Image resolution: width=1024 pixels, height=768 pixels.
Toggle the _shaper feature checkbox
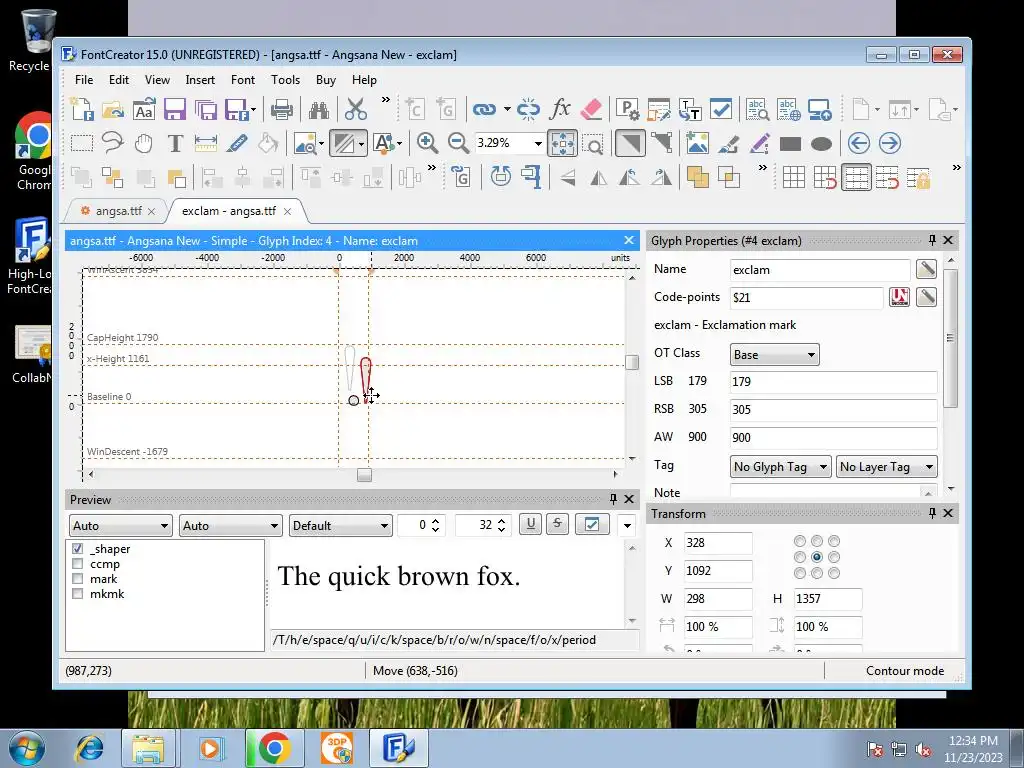pyautogui.click(x=78, y=549)
